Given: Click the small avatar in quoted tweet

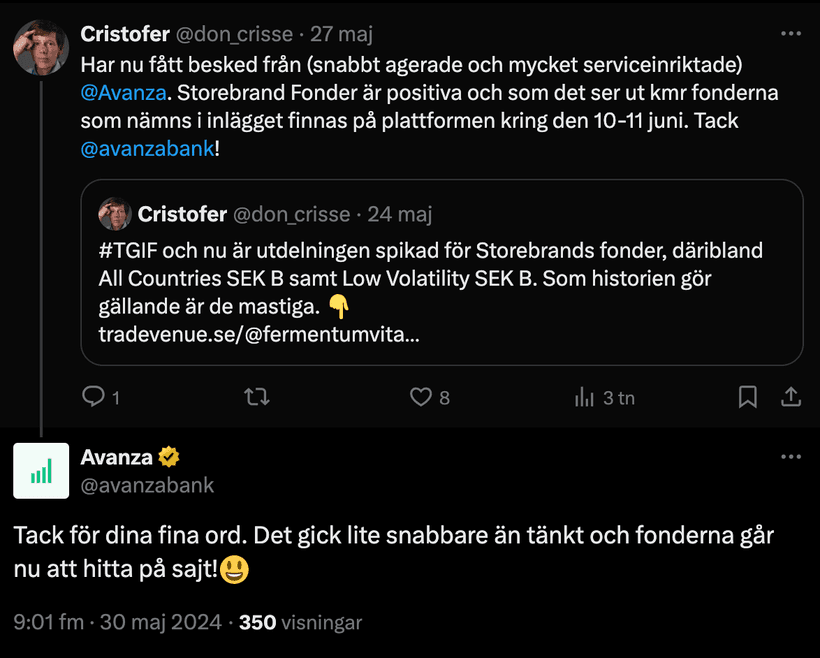Looking at the screenshot, I should [115, 214].
